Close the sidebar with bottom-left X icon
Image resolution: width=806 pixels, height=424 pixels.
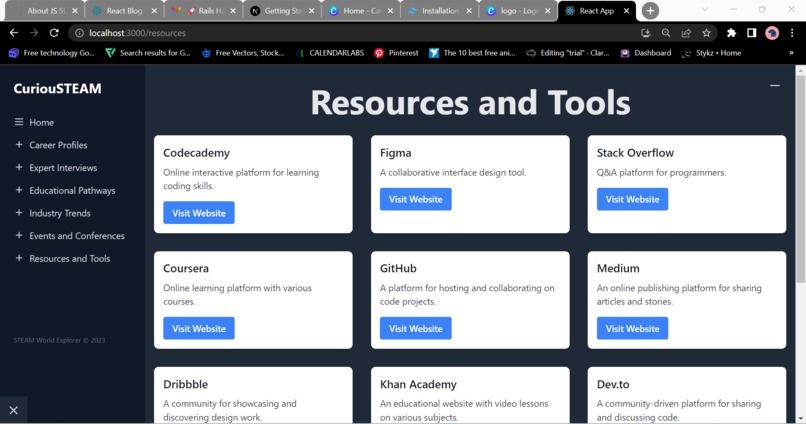click(x=13, y=410)
